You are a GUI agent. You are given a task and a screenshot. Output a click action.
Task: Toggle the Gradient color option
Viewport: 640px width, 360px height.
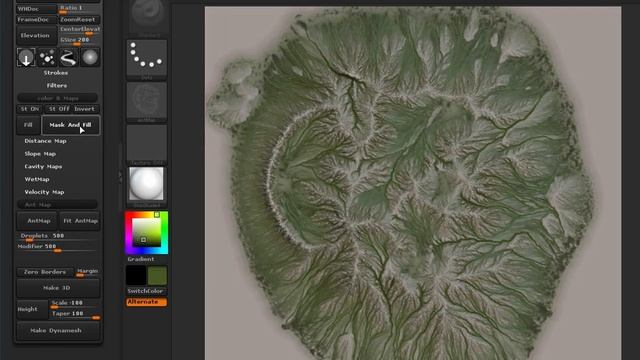pyautogui.click(x=141, y=259)
